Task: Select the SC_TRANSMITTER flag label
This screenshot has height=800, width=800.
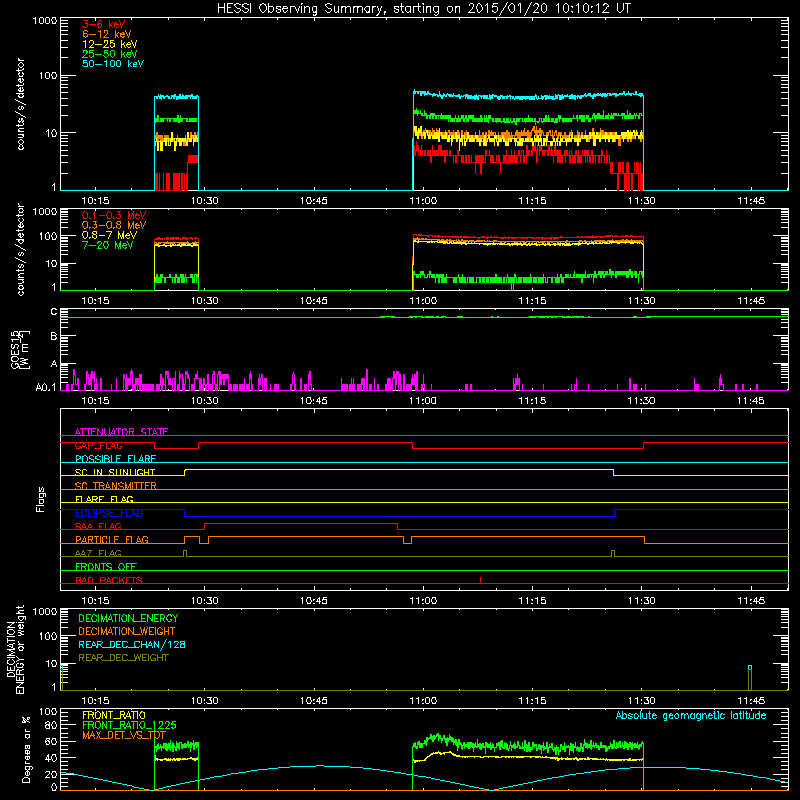Action: [115, 486]
